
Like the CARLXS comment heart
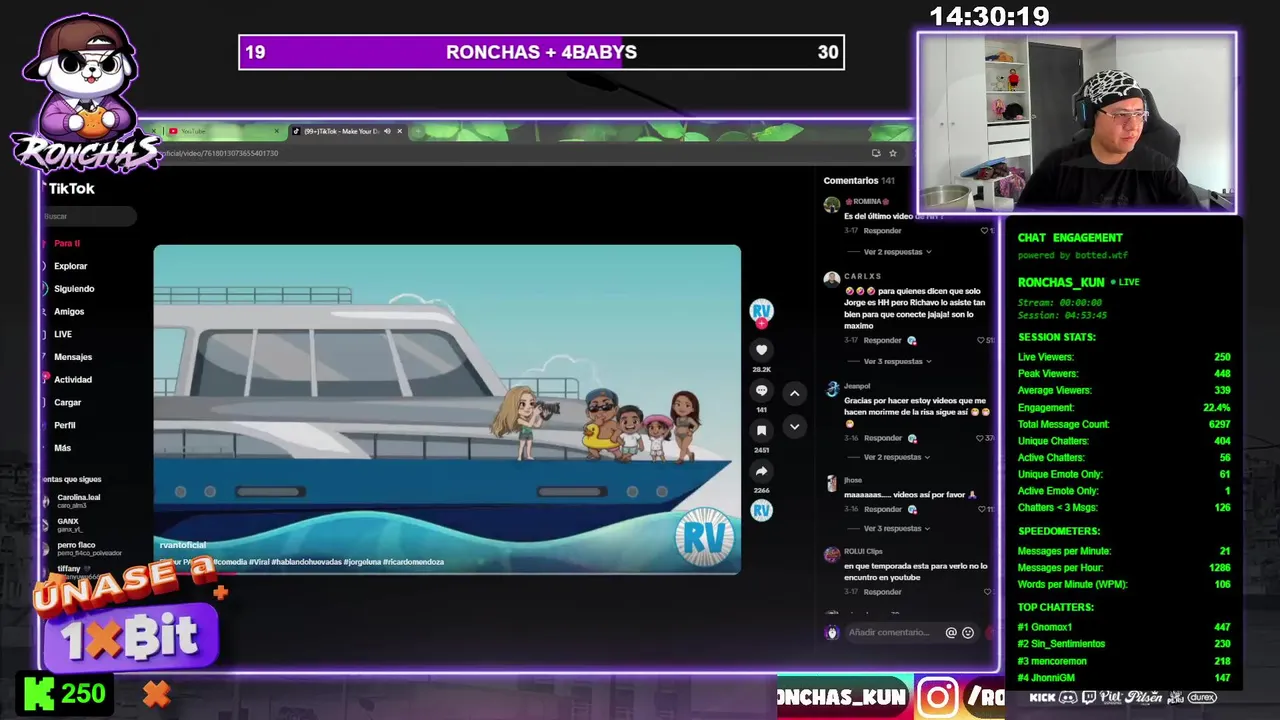[981, 341]
